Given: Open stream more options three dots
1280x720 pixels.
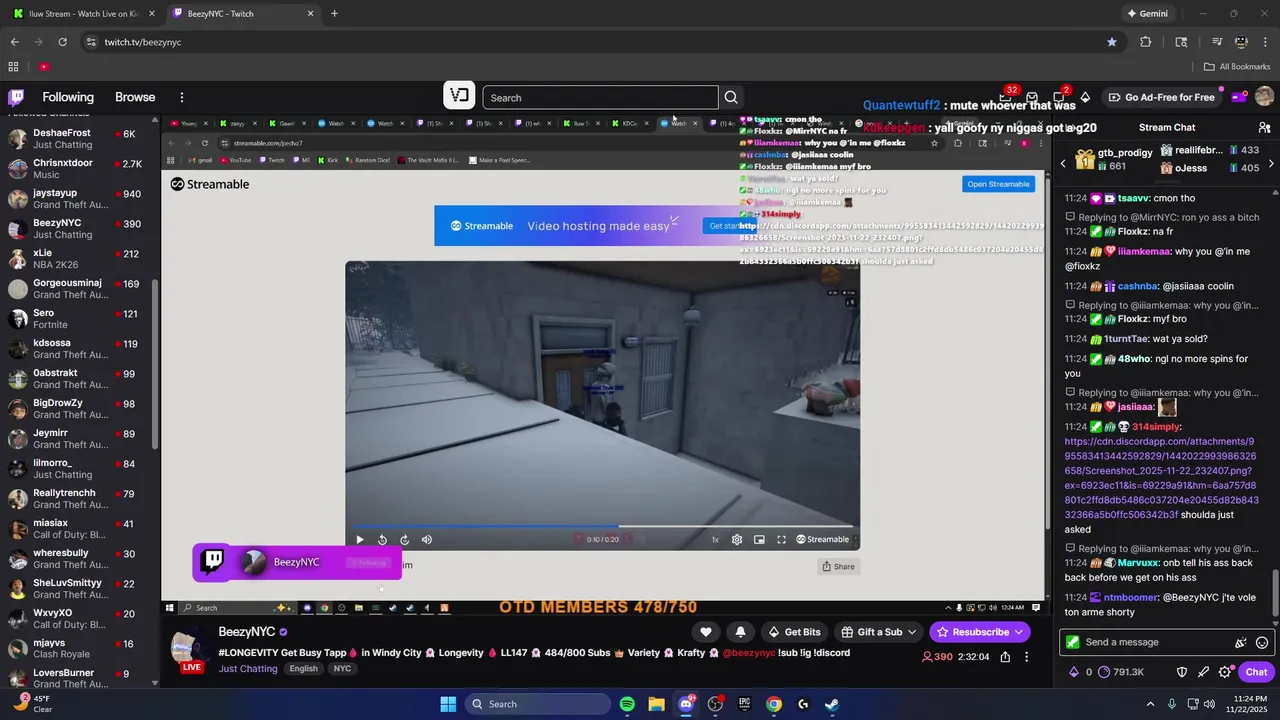Looking at the screenshot, I should click(x=1026, y=657).
